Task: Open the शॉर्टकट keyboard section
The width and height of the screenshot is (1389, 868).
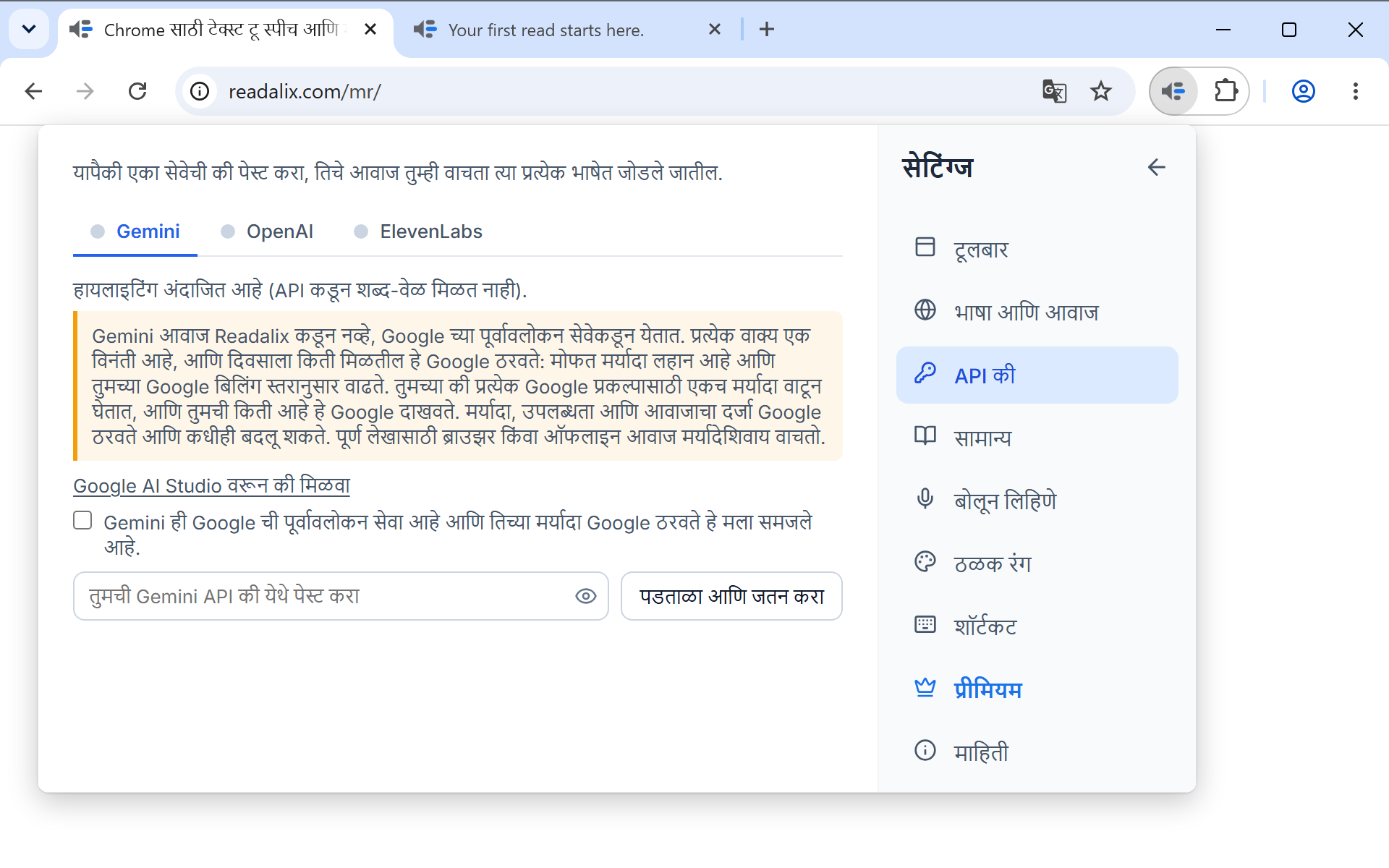Action: 1037,626
